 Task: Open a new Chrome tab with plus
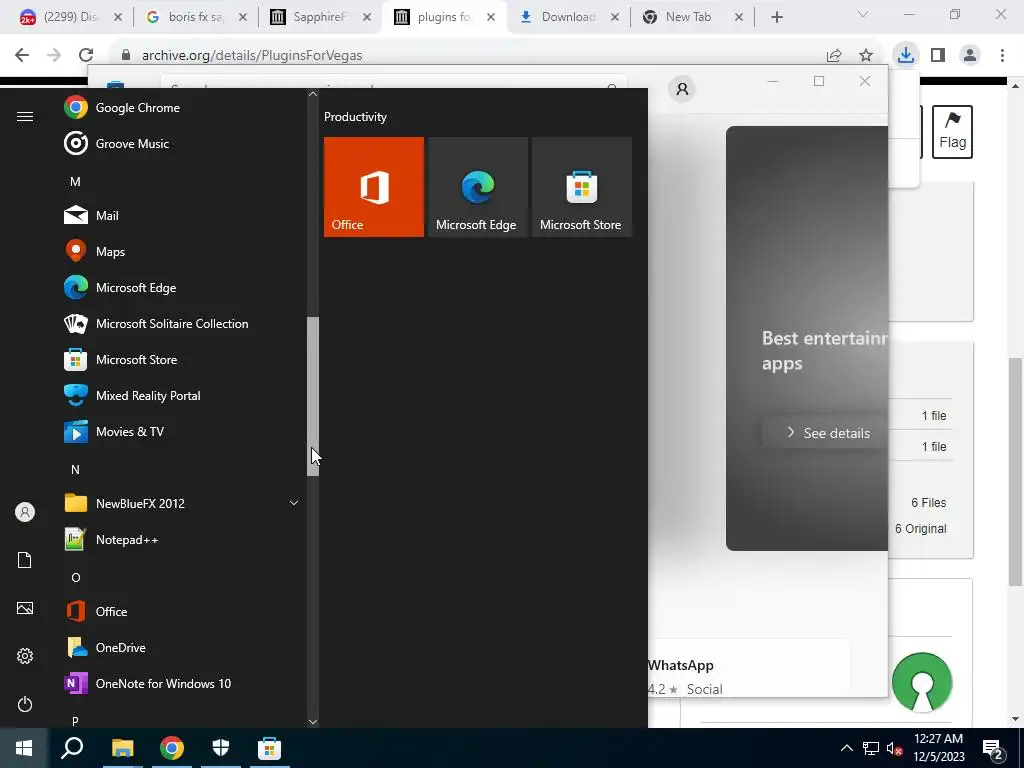tap(776, 18)
